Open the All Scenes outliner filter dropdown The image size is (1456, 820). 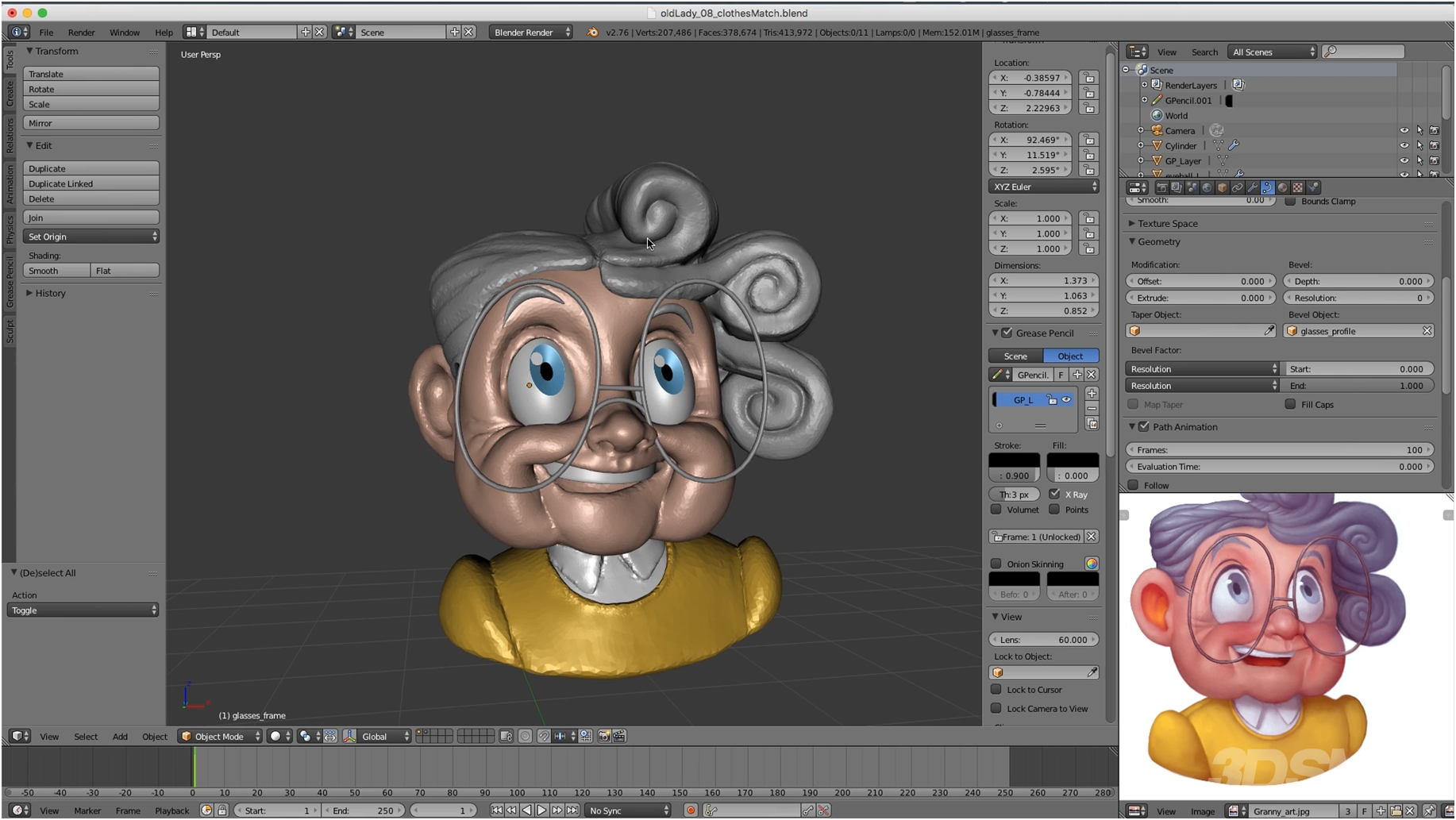(1273, 52)
